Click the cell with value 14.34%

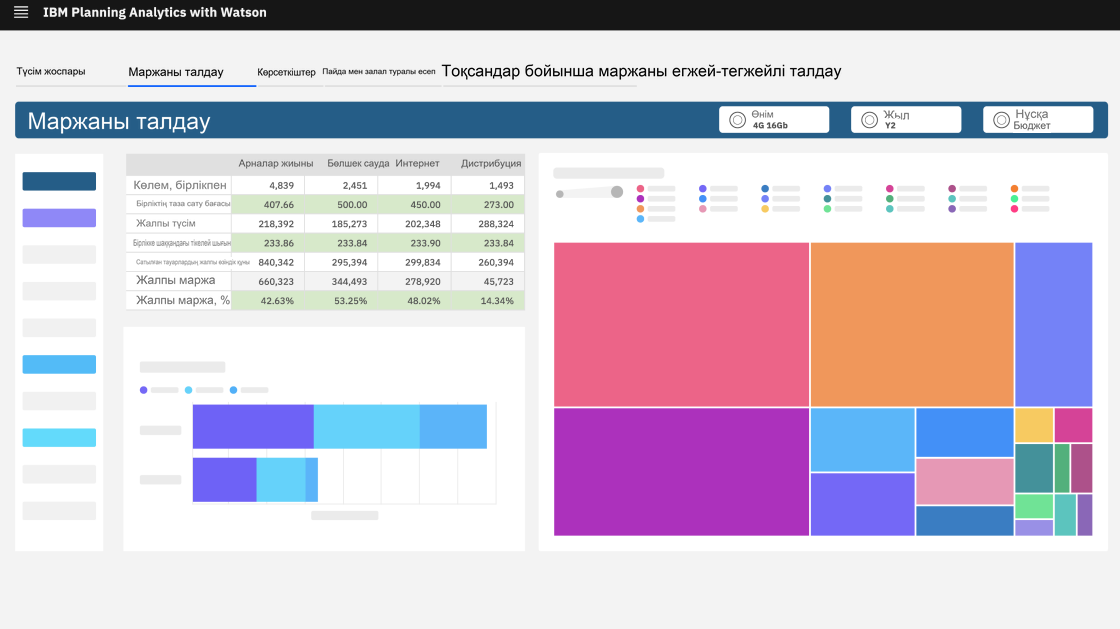[x=489, y=301]
